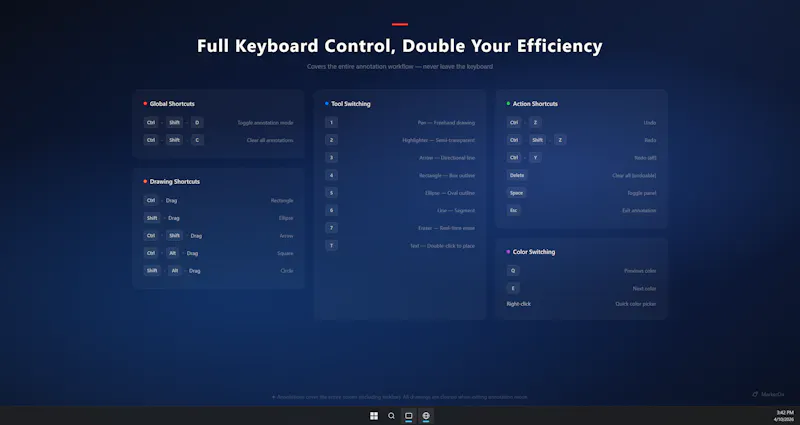Click 'Next color' label
Viewport: 800px width, 425px height.
coord(644,289)
